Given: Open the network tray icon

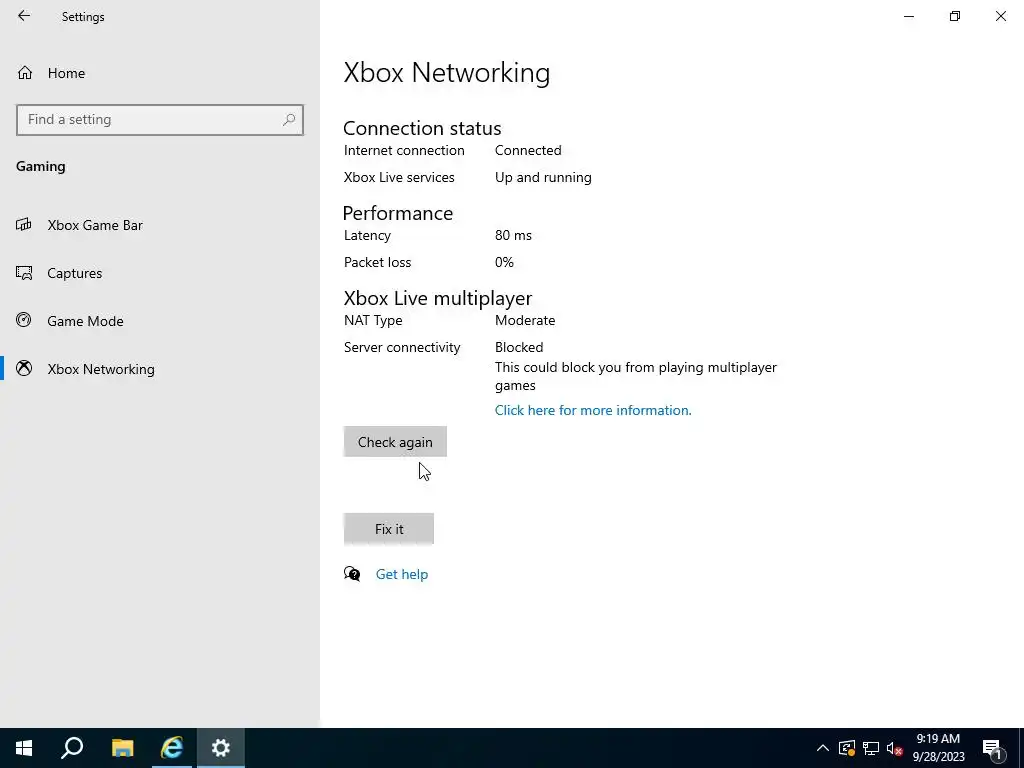Looking at the screenshot, I should [871, 748].
